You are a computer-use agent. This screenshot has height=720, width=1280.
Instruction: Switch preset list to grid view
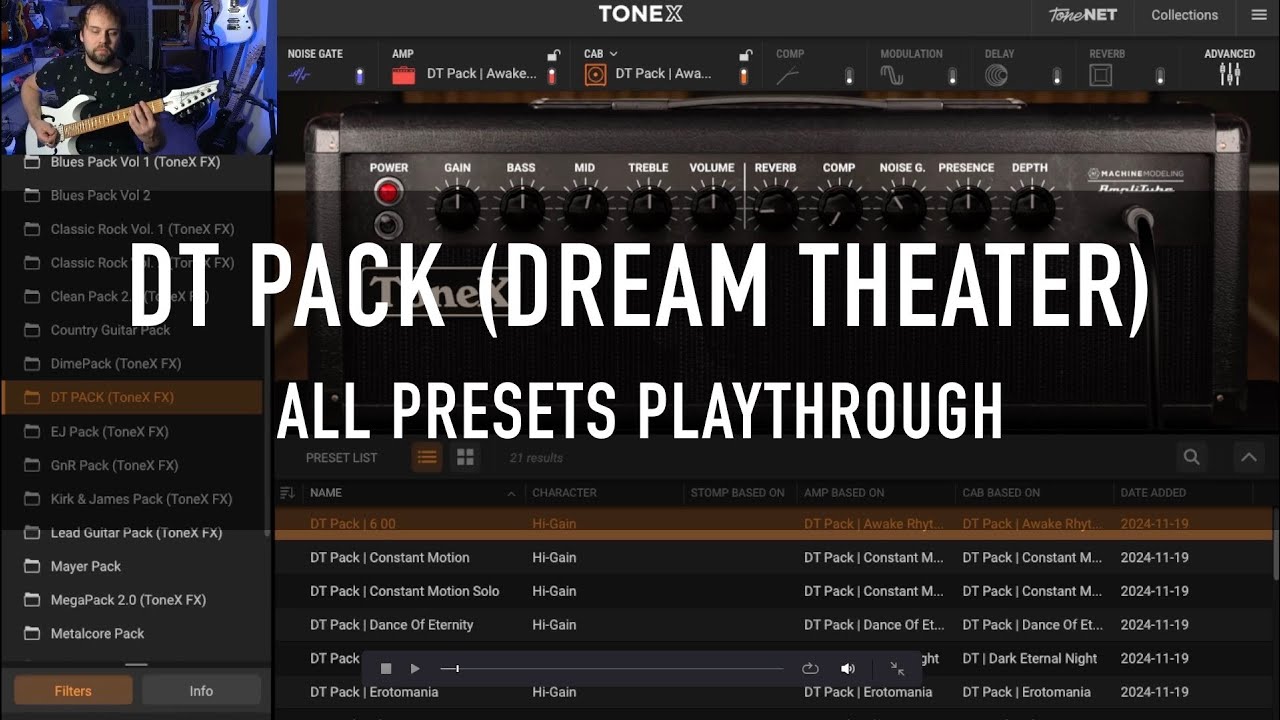[x=465, y=457]
